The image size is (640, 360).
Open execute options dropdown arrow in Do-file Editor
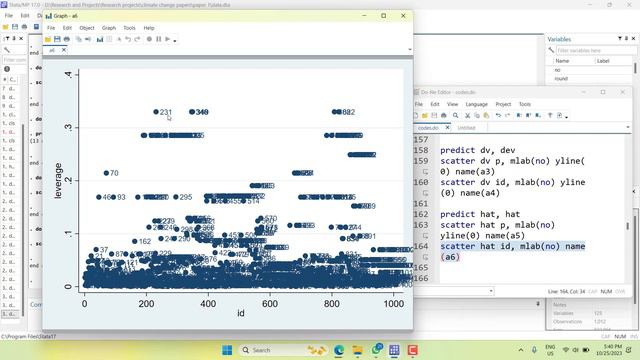566,117
